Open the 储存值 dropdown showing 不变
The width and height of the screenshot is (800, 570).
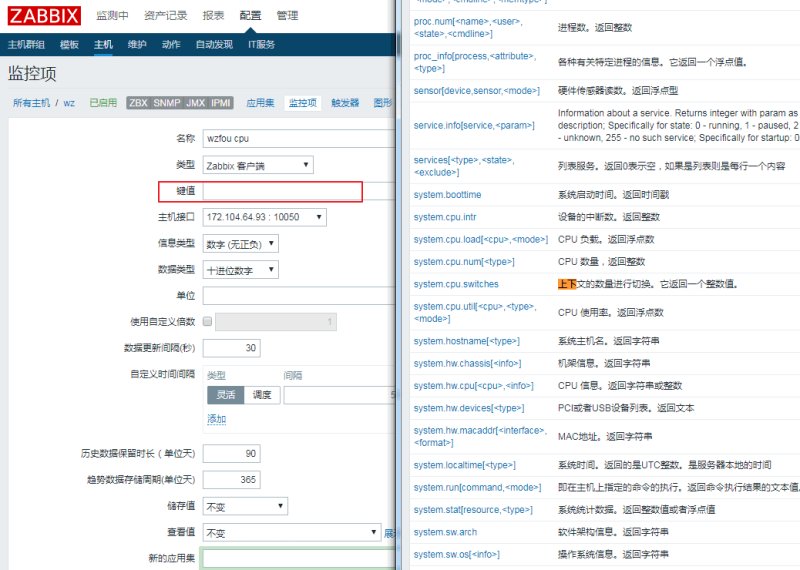coord(245,506)
